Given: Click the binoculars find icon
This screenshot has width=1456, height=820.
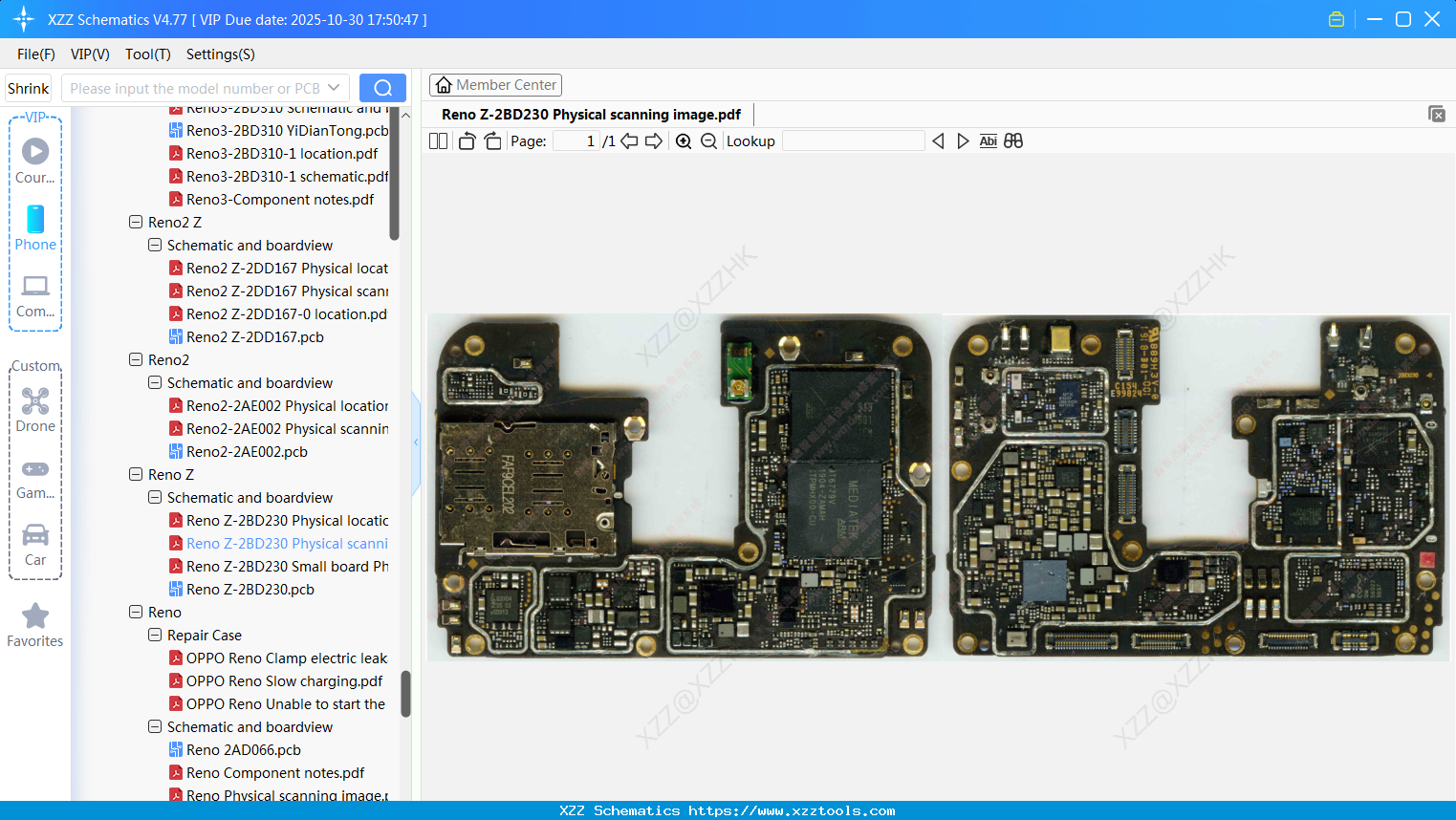Looking at the screenshot, I should [1013, 141].
